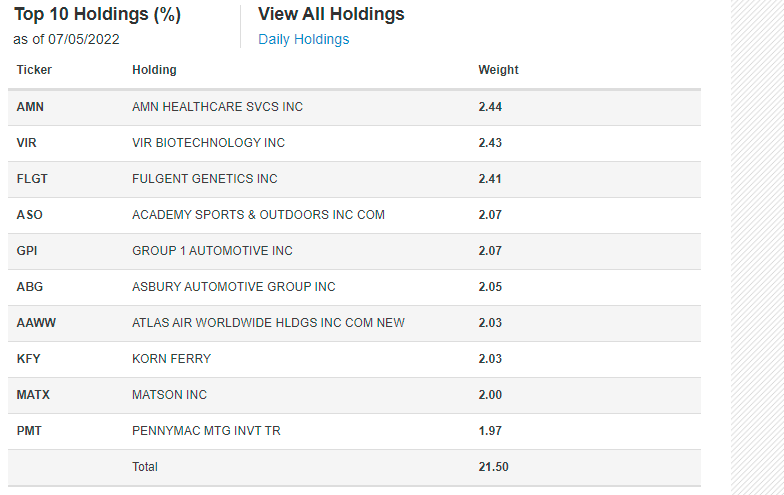Select the 2.43 weight value
The height and width of the screenshot is (495, 784).
[490, 143]
